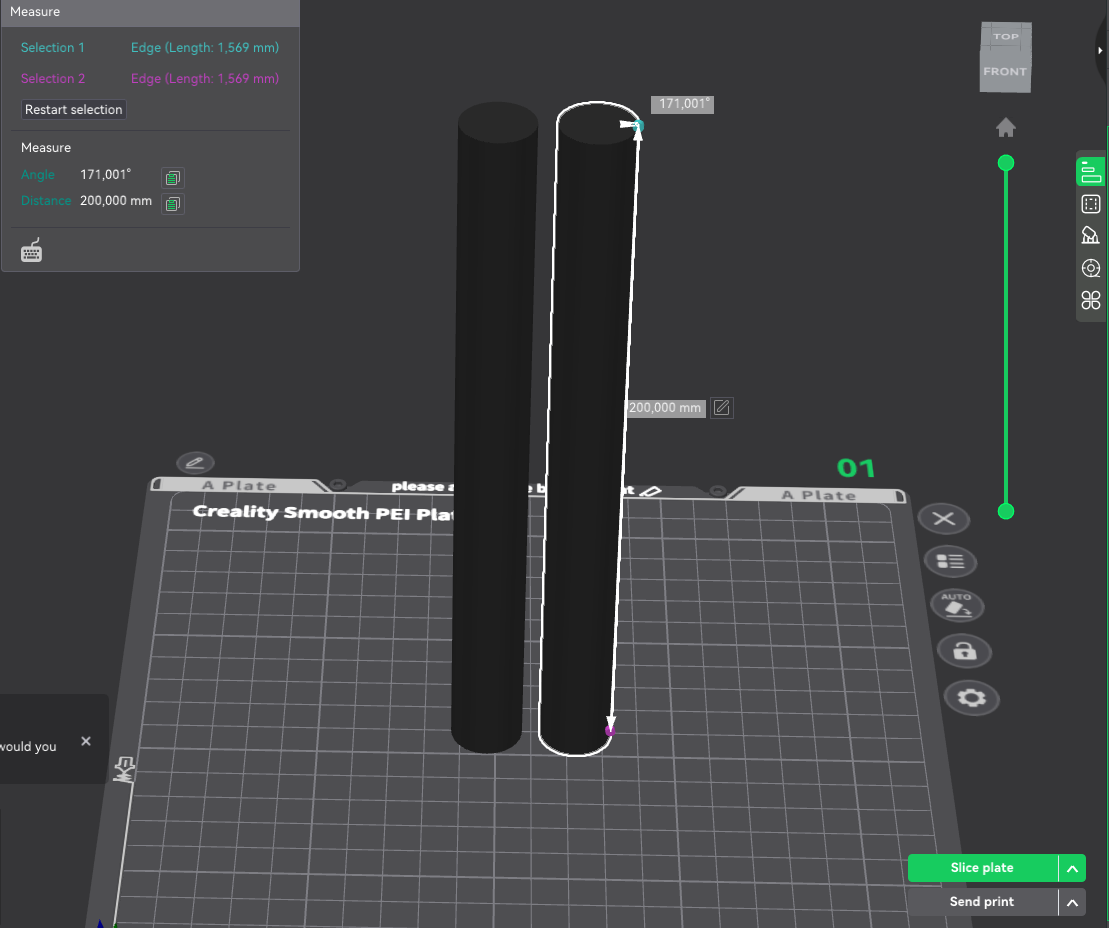Click the dotted-square icon in the right sidebar
The width and height of the screenshot is (1109, 928).
pos(1091,204)
